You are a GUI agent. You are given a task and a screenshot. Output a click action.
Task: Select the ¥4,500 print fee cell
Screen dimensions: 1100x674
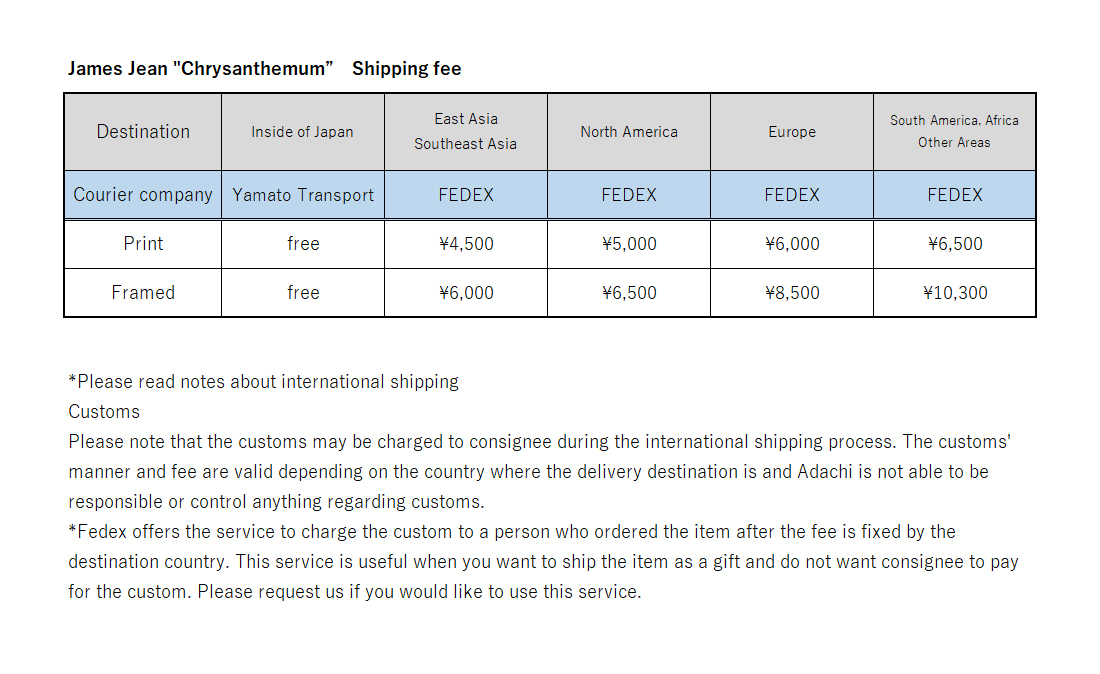tap(466, 244)
